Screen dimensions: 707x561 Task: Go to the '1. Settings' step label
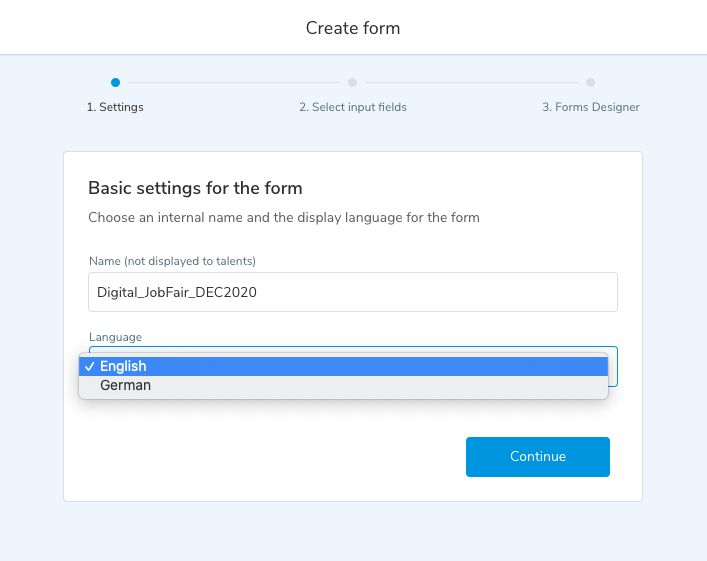pos(115,107)
